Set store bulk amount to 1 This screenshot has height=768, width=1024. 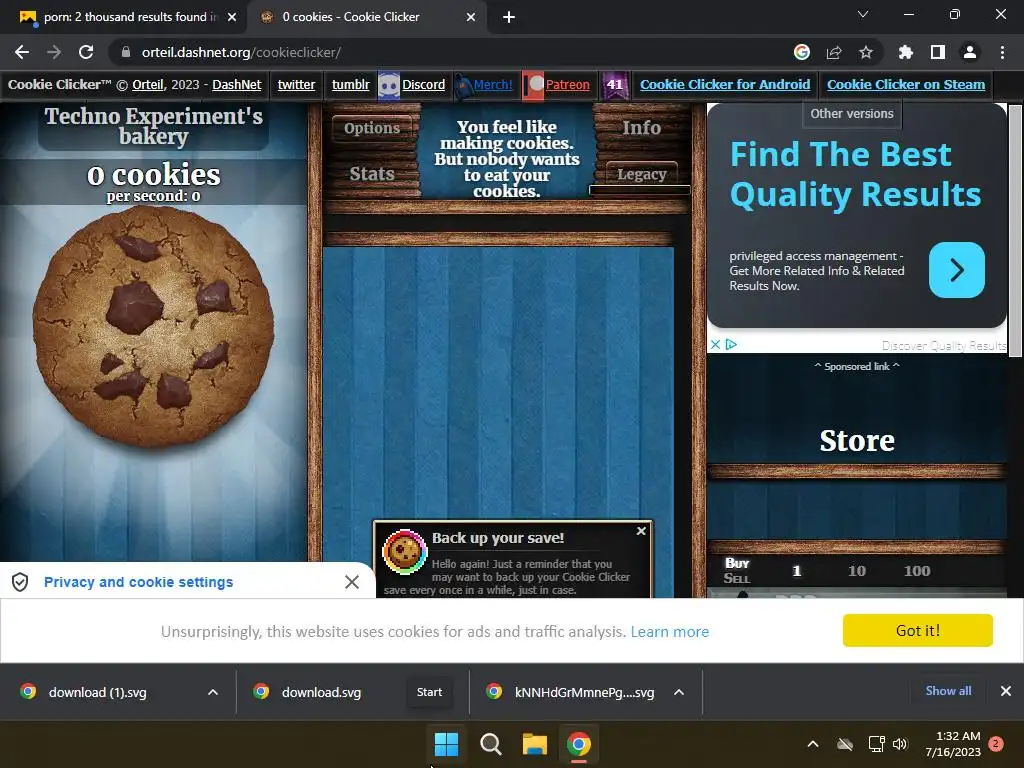coord(796,571)
